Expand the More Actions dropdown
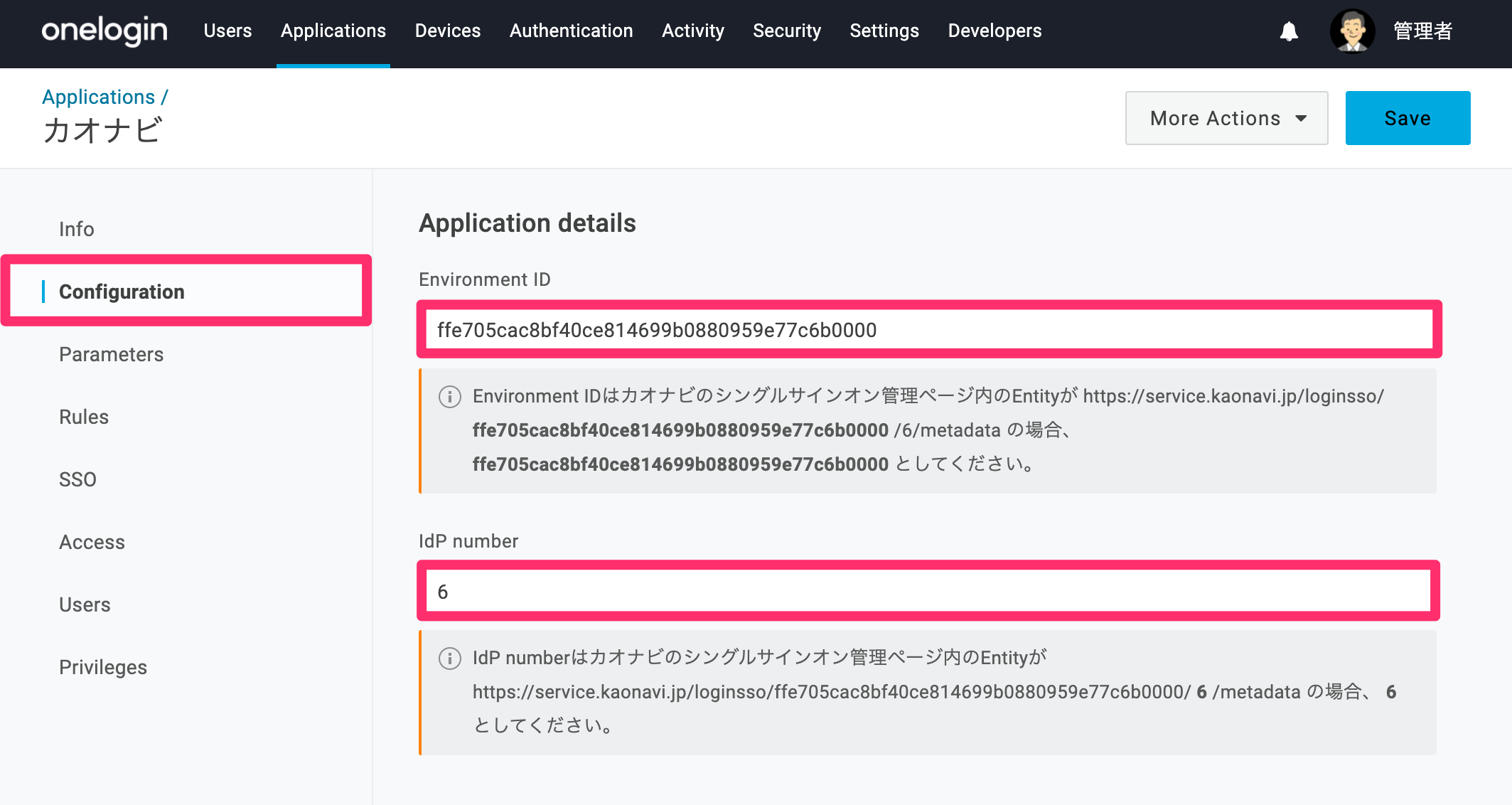The width and height of the screenshot is (1512, 805). click(1227, 118)
